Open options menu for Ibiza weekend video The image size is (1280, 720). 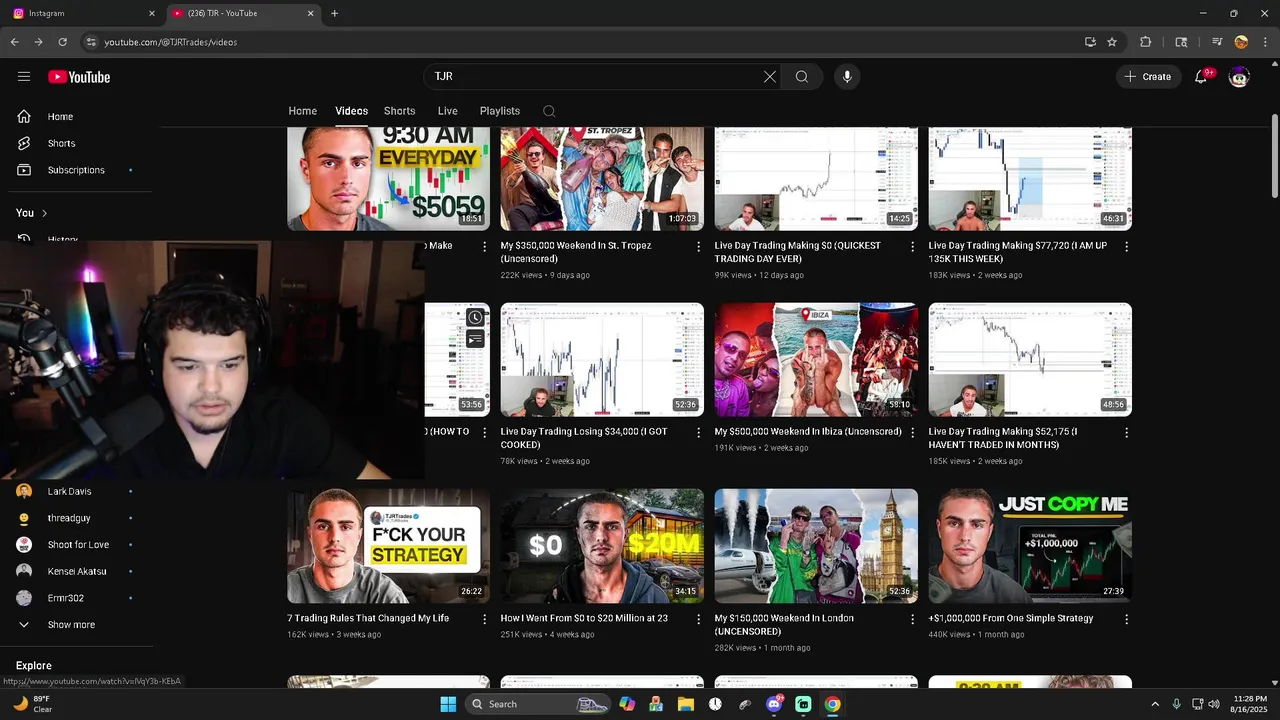(x=912, y=433)
